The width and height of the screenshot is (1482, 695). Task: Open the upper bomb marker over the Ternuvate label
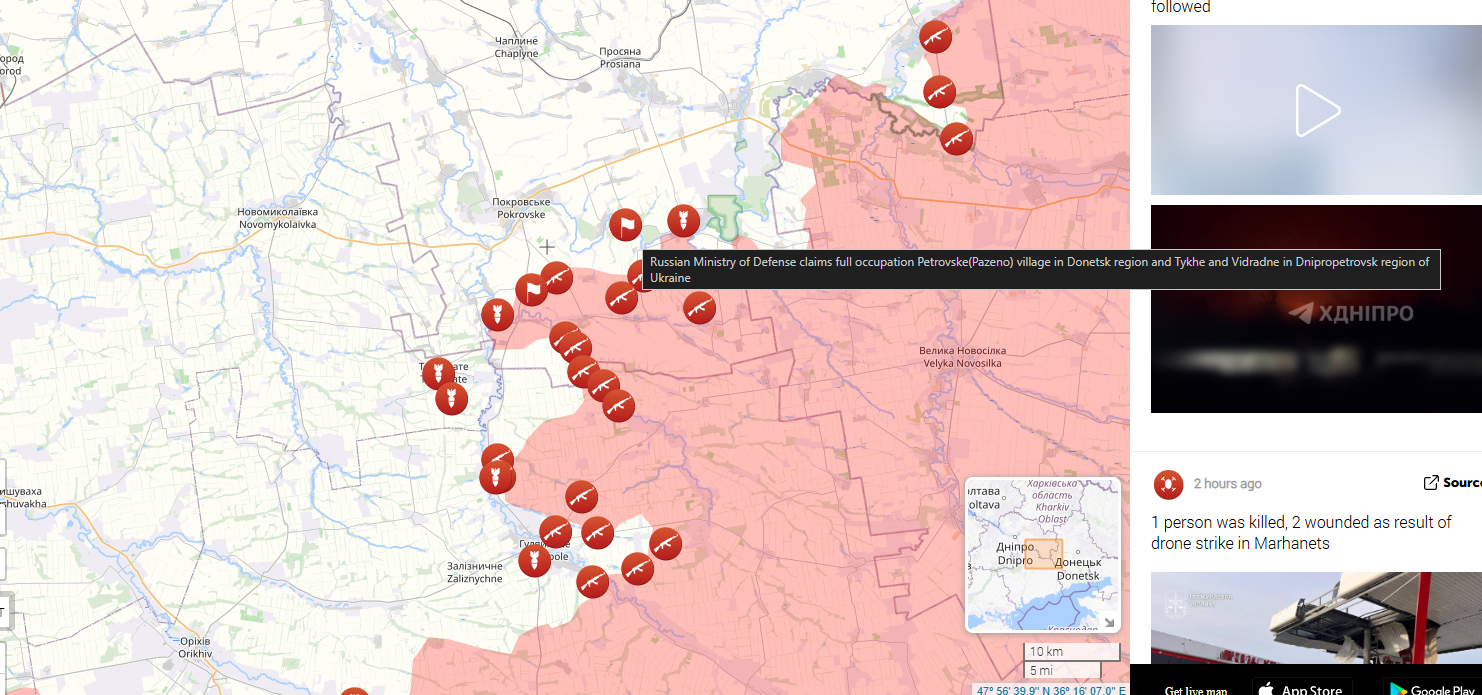438,374
